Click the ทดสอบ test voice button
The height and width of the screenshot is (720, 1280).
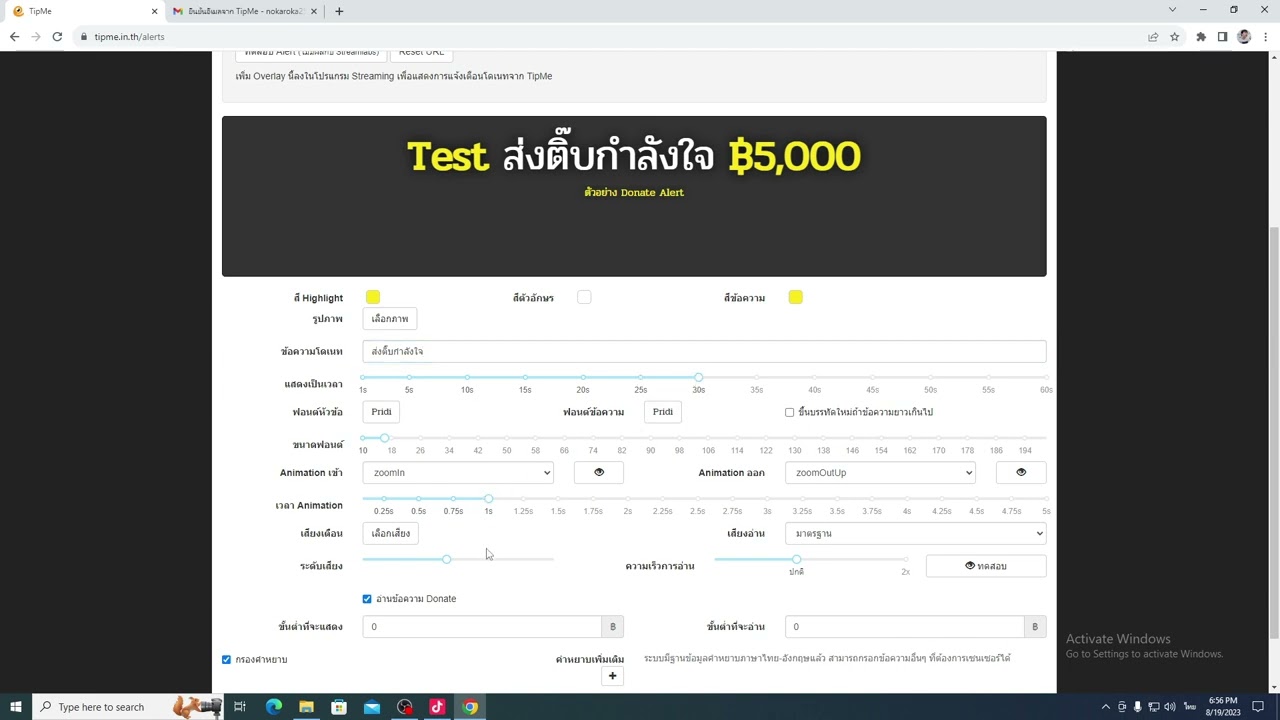pos(986,566)
